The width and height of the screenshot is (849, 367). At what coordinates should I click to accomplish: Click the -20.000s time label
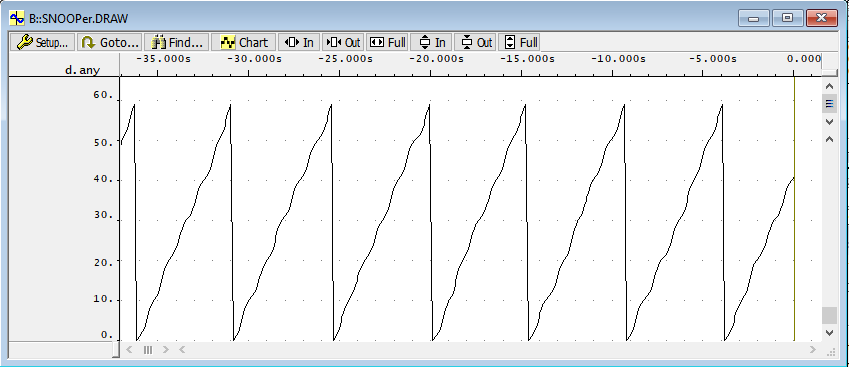click(436, 58)
